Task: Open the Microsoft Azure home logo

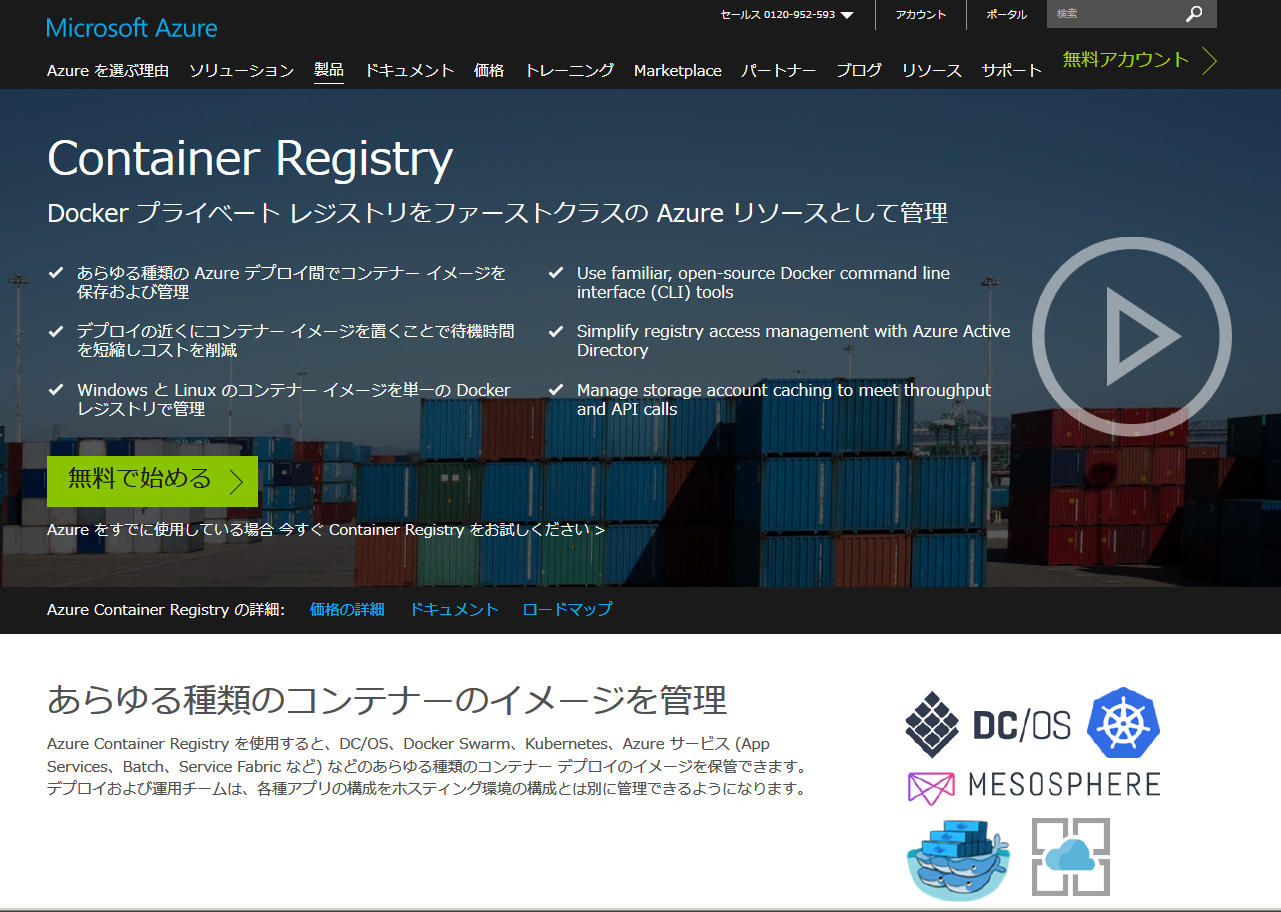Action: tap(132, 27)
